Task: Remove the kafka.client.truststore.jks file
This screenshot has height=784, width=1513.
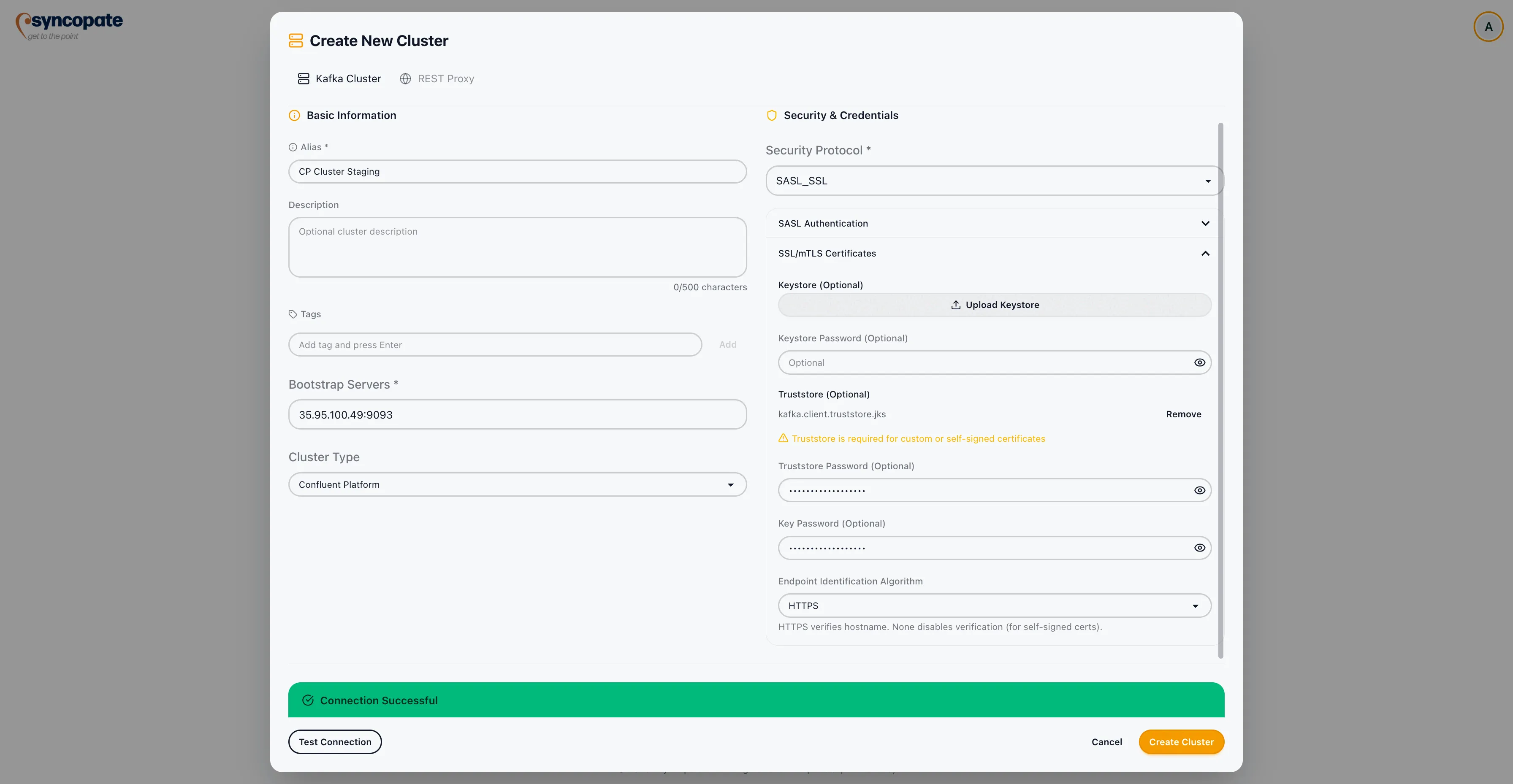Action: (1183, 414)
